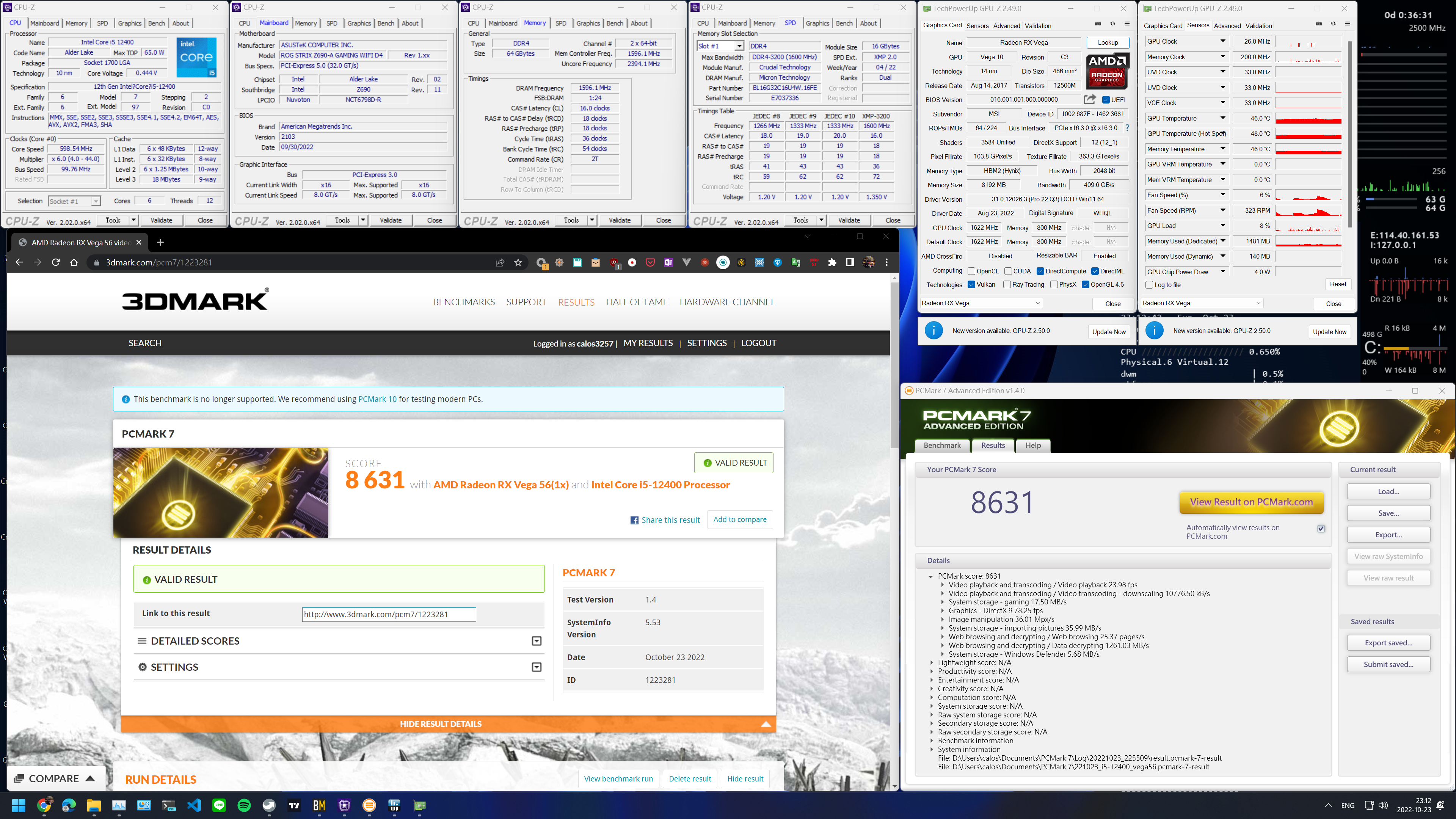The width and height of the screenshot is (1456, 819).
Task: Open the Windows Start menu
Action: tap(19, 805)
